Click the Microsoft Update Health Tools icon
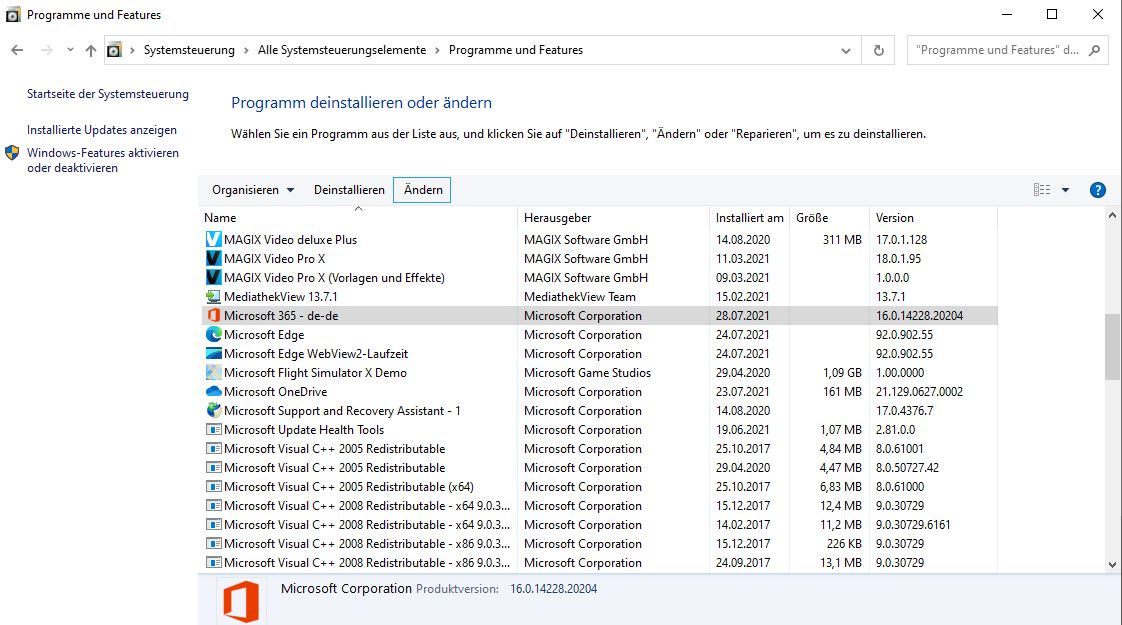1122x625 pixels. pyautogui.click(x=213, y=430)
